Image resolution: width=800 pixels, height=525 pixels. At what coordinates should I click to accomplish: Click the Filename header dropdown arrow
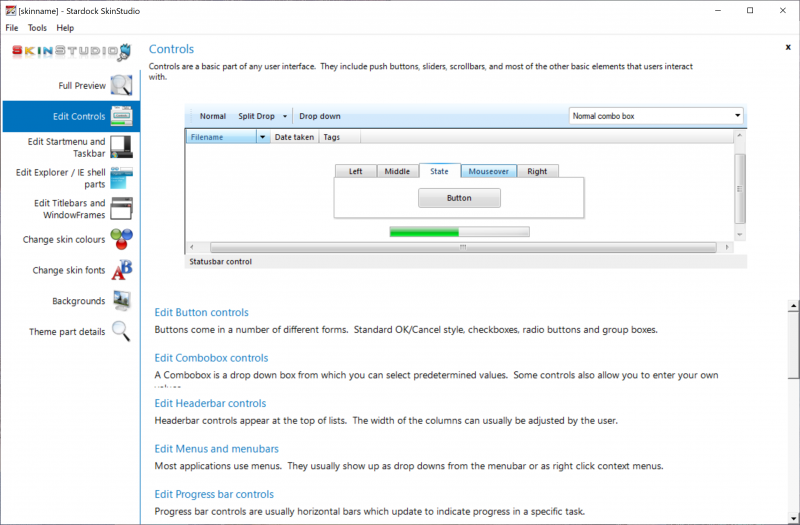tap(263, 137)
